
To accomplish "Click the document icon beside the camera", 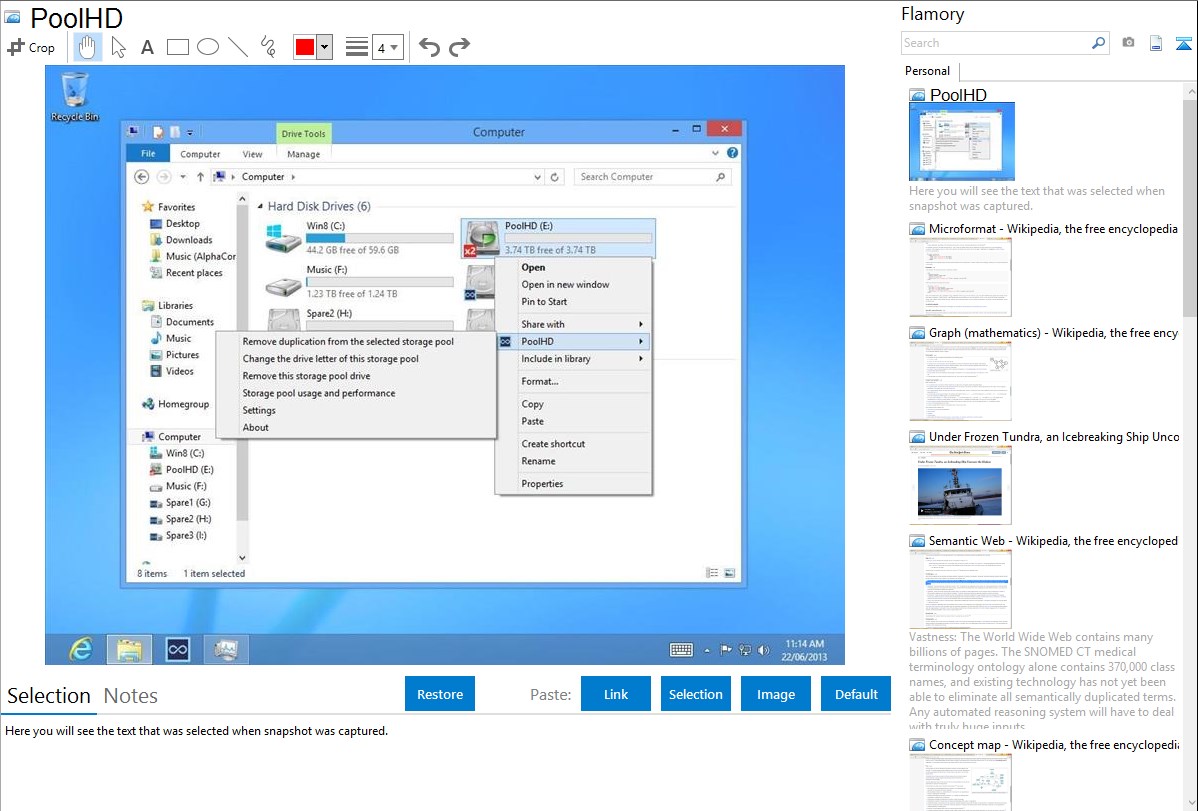I will pos(1156,43).
